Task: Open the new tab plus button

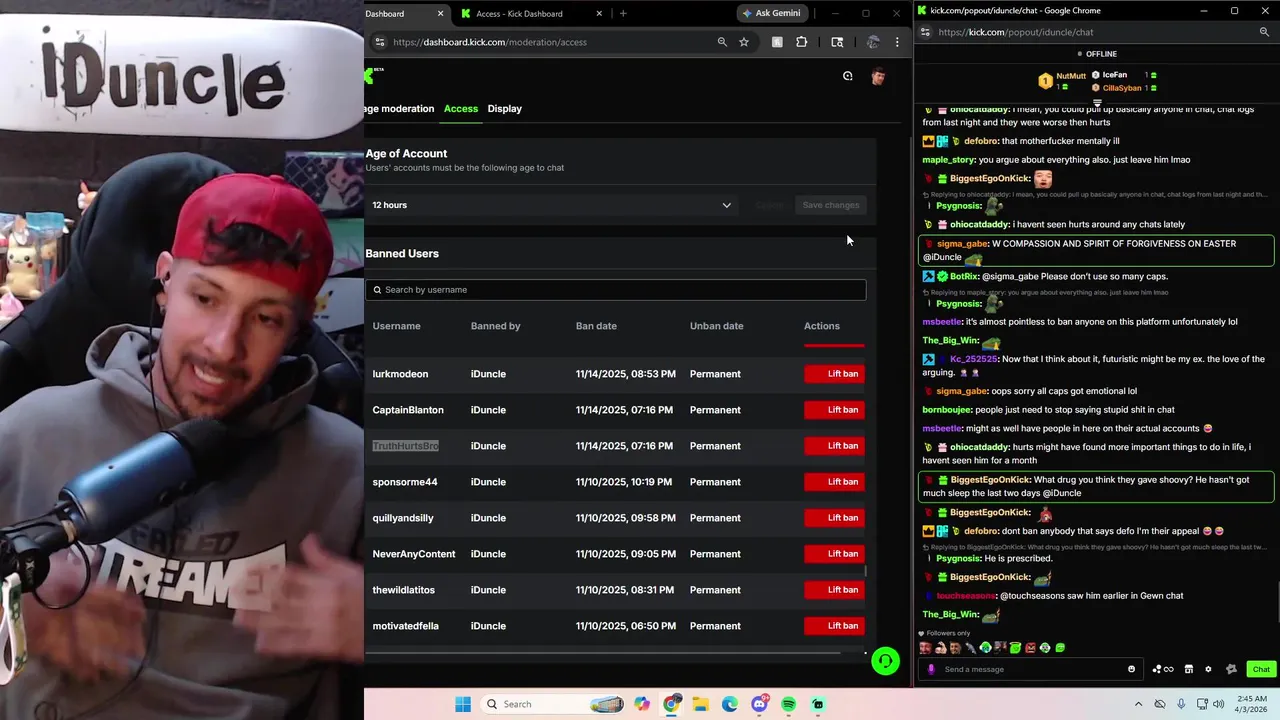Action: (x=623, y=14)
